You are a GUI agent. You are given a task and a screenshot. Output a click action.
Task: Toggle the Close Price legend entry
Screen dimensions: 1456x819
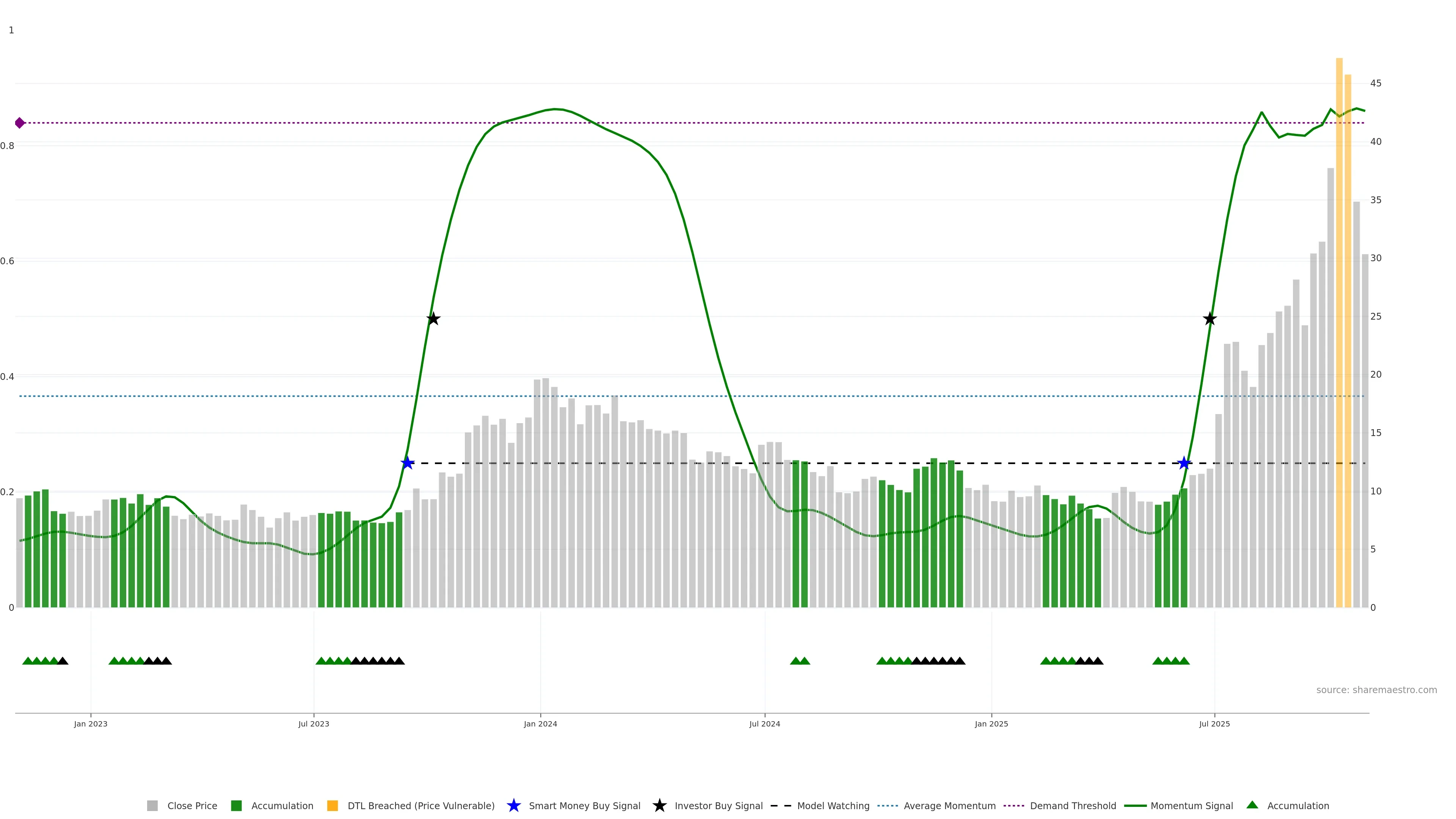[x=191, y=805]
